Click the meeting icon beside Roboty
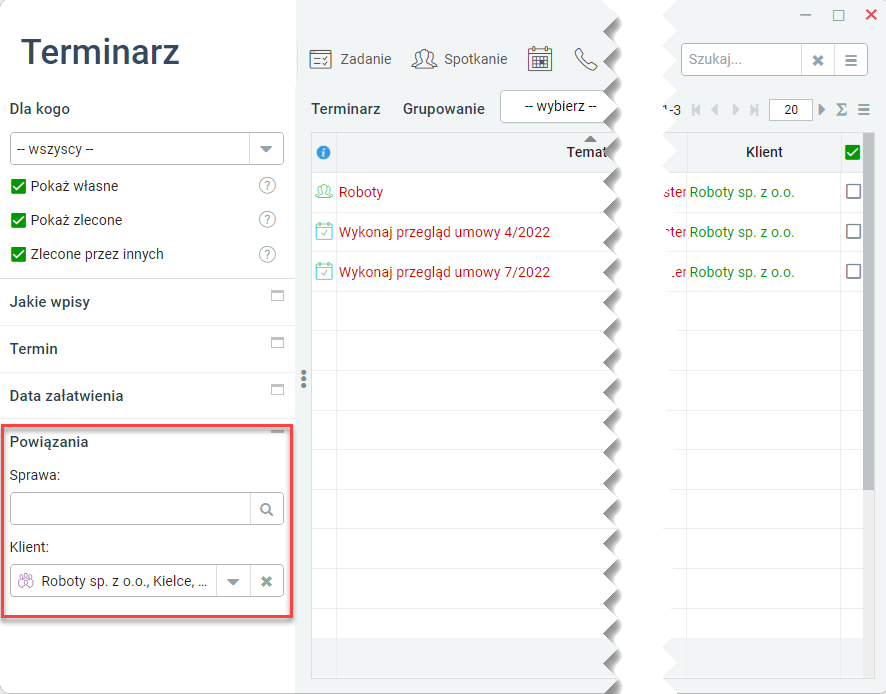 coord(324,192)
